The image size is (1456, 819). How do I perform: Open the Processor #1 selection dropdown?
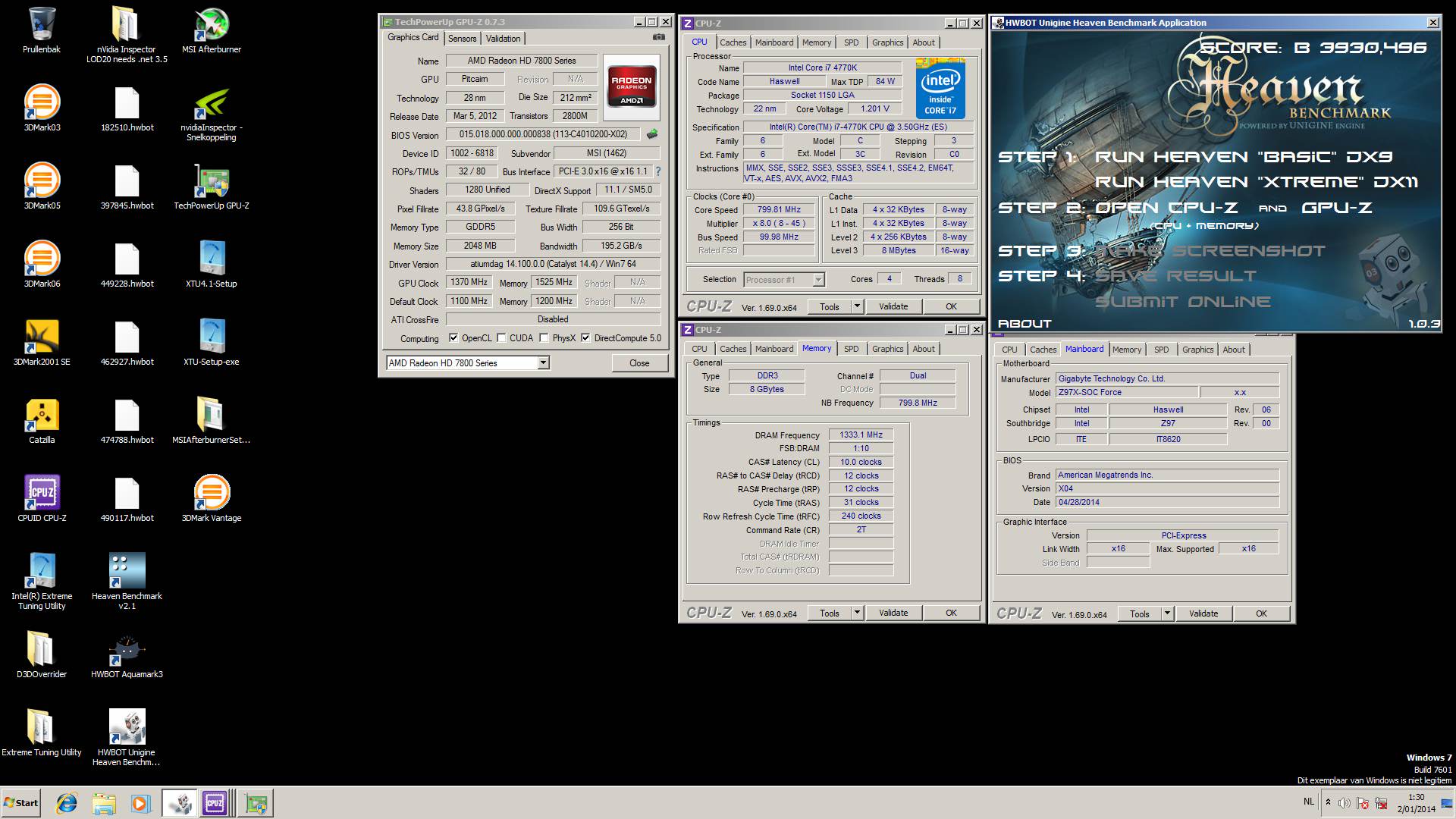click(x=818, y=280)
